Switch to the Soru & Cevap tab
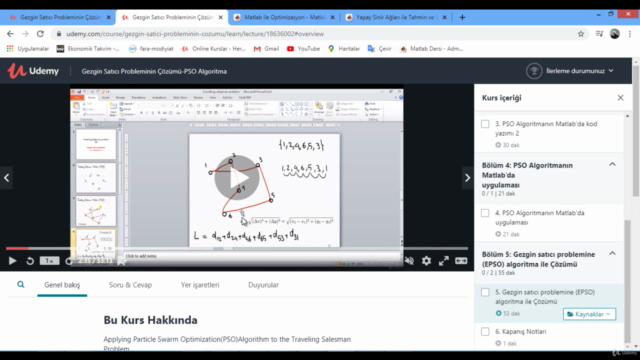 pos(130,285)
